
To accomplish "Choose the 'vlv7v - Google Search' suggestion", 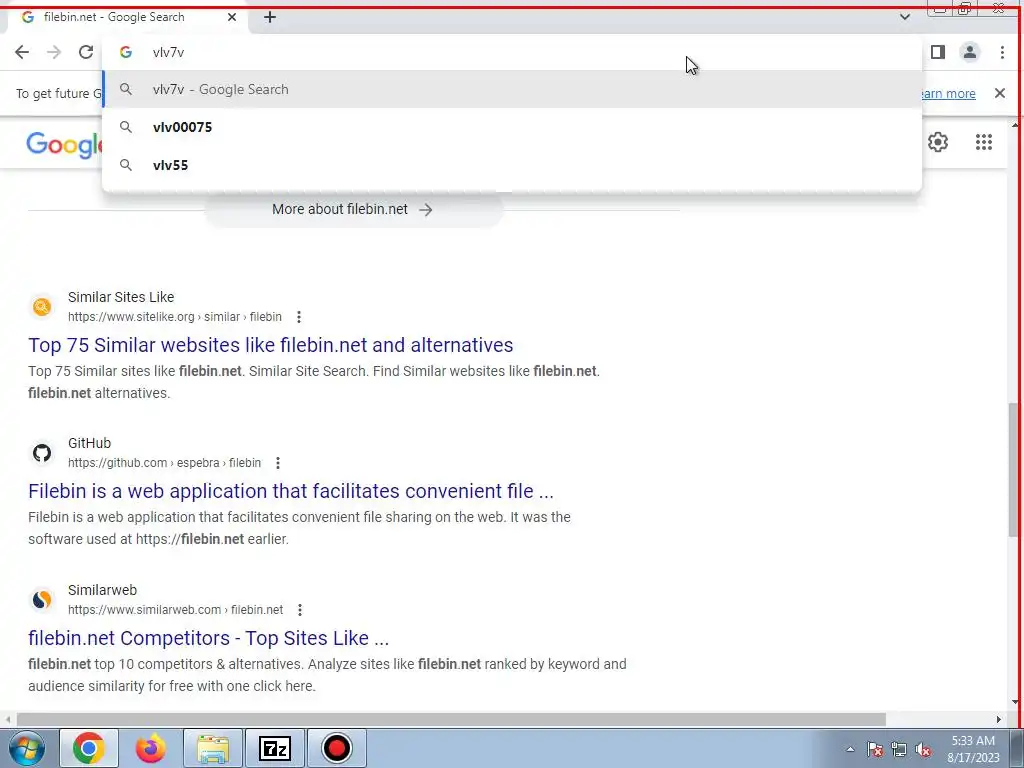I will [x=512, y=89].
